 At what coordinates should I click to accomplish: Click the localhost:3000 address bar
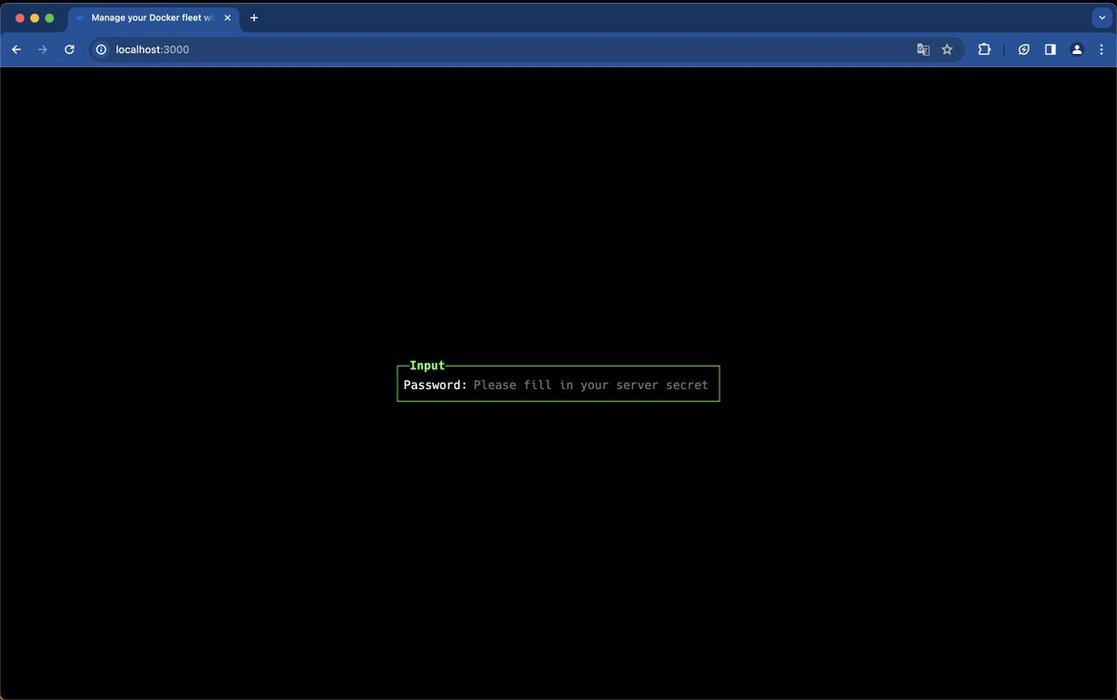click(x=500, y=49)
